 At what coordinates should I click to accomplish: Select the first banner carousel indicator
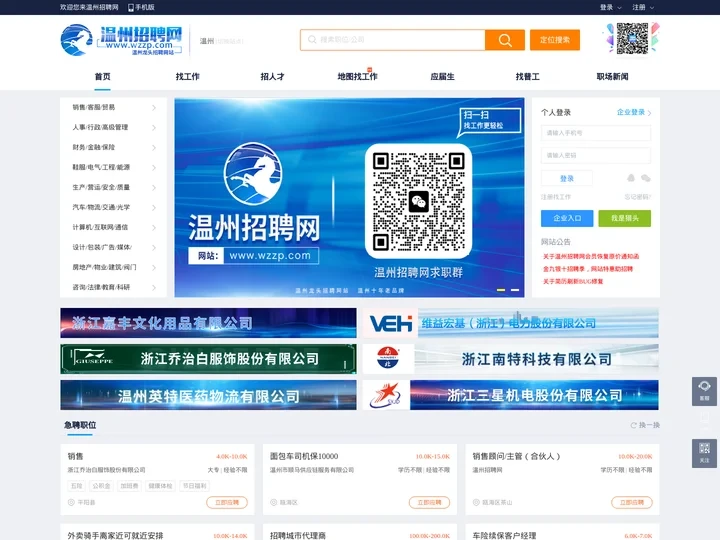pyautogui.click(x=501, y=290)
